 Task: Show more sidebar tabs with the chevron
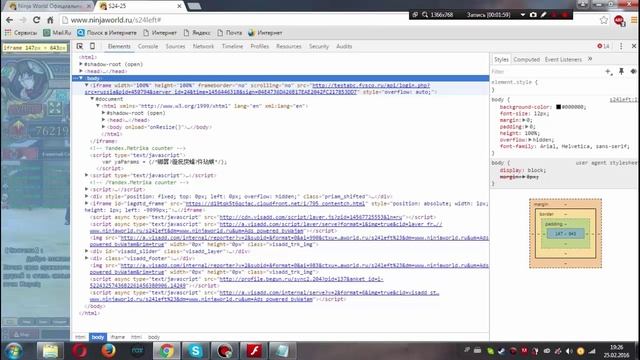click(x=590, y=59)
